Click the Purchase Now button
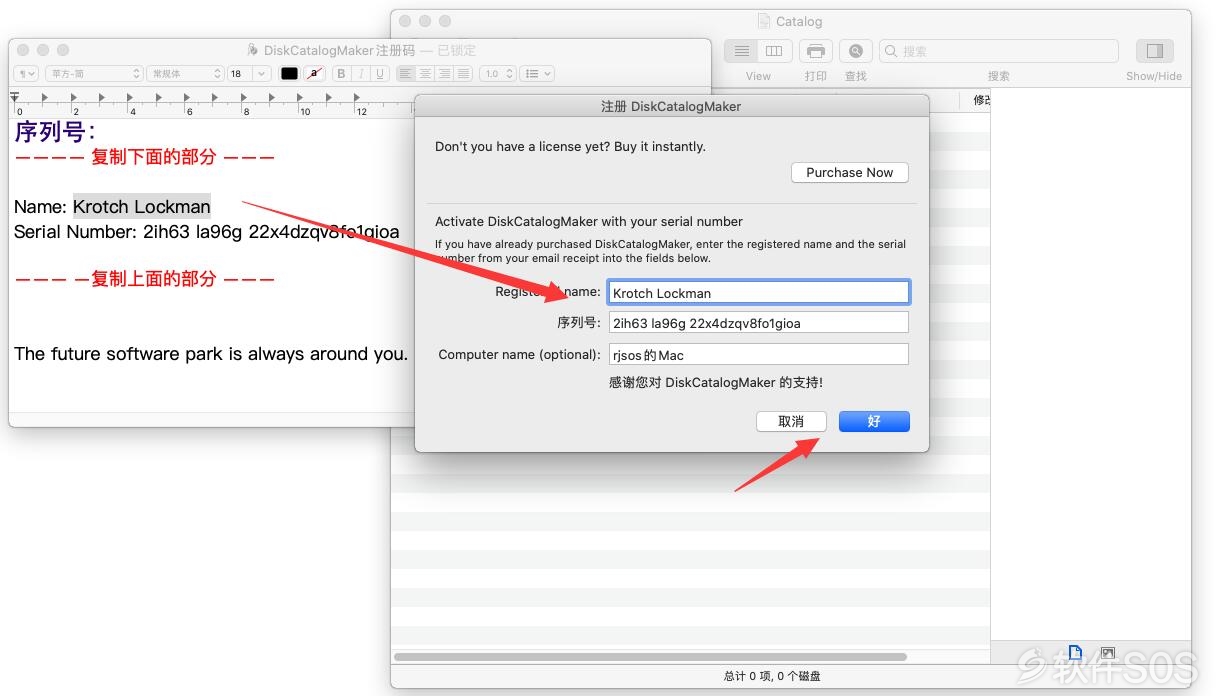 click(850, 173)
